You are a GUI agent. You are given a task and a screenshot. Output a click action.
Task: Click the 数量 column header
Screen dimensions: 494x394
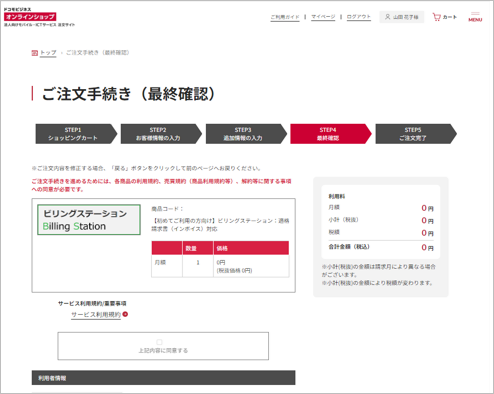[198, 248]
